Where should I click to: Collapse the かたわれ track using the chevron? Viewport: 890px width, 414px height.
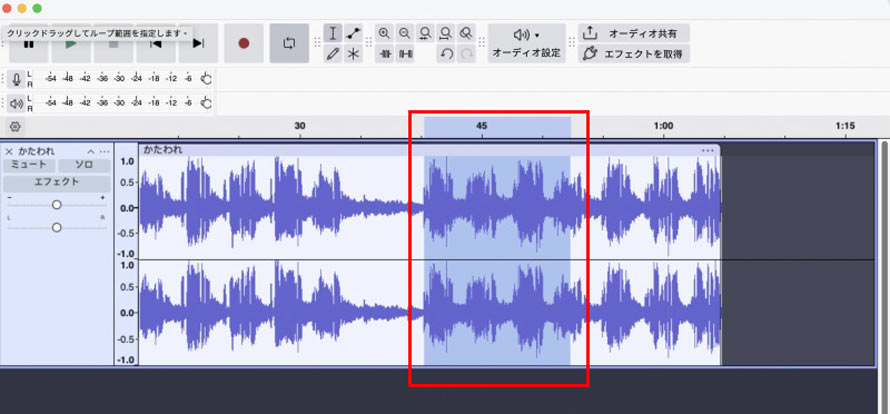pyautogui.click(x=91, y=152)
